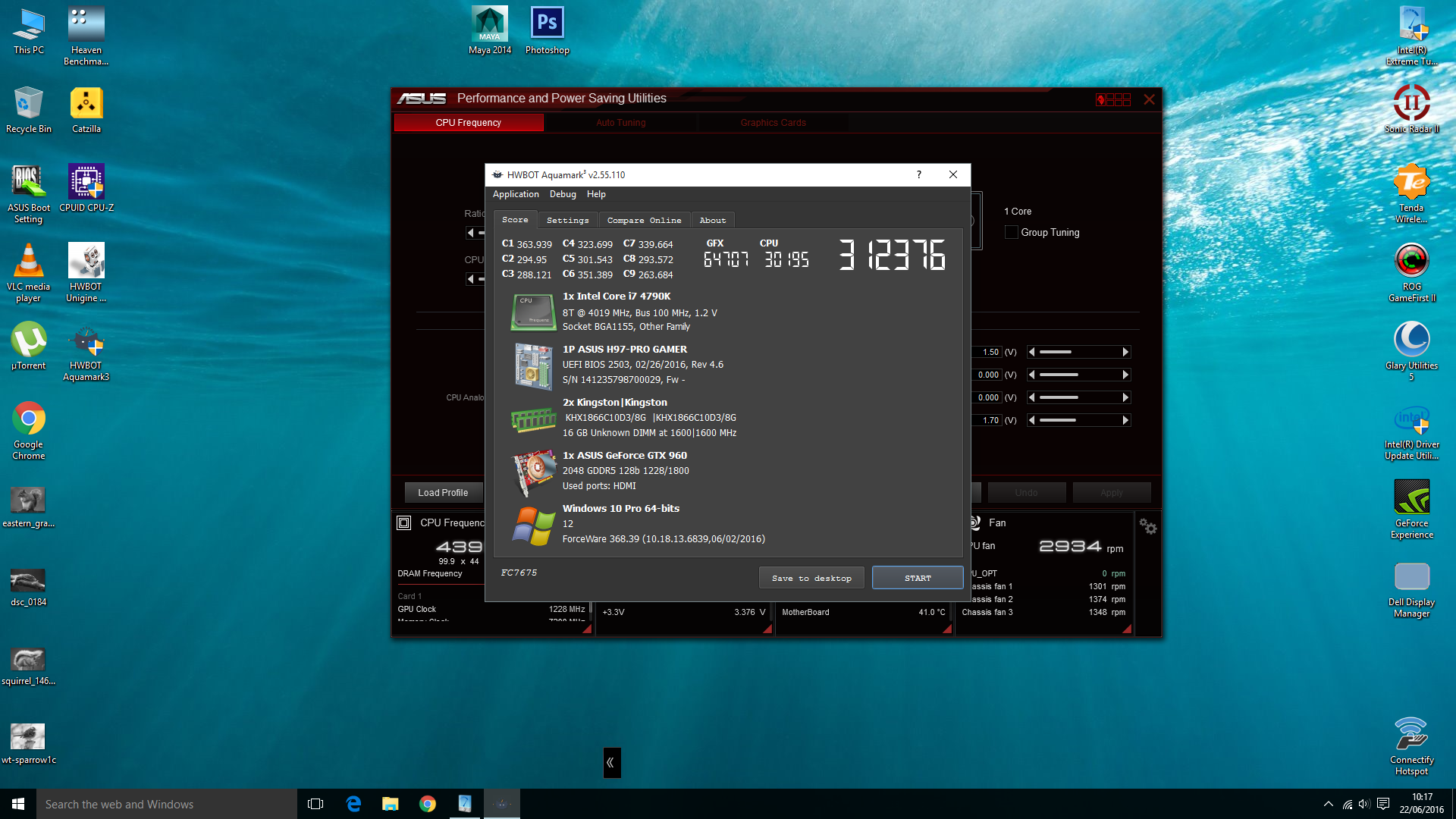Click the Apply button in ASUS utility
Viewport: 1456px width, 819px height.
click(1111, 492)
